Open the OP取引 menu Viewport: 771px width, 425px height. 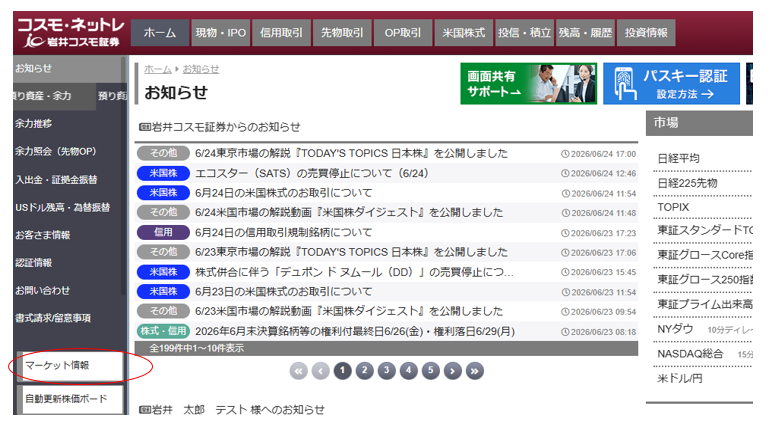pyautogui.click(x=403, y=33)
